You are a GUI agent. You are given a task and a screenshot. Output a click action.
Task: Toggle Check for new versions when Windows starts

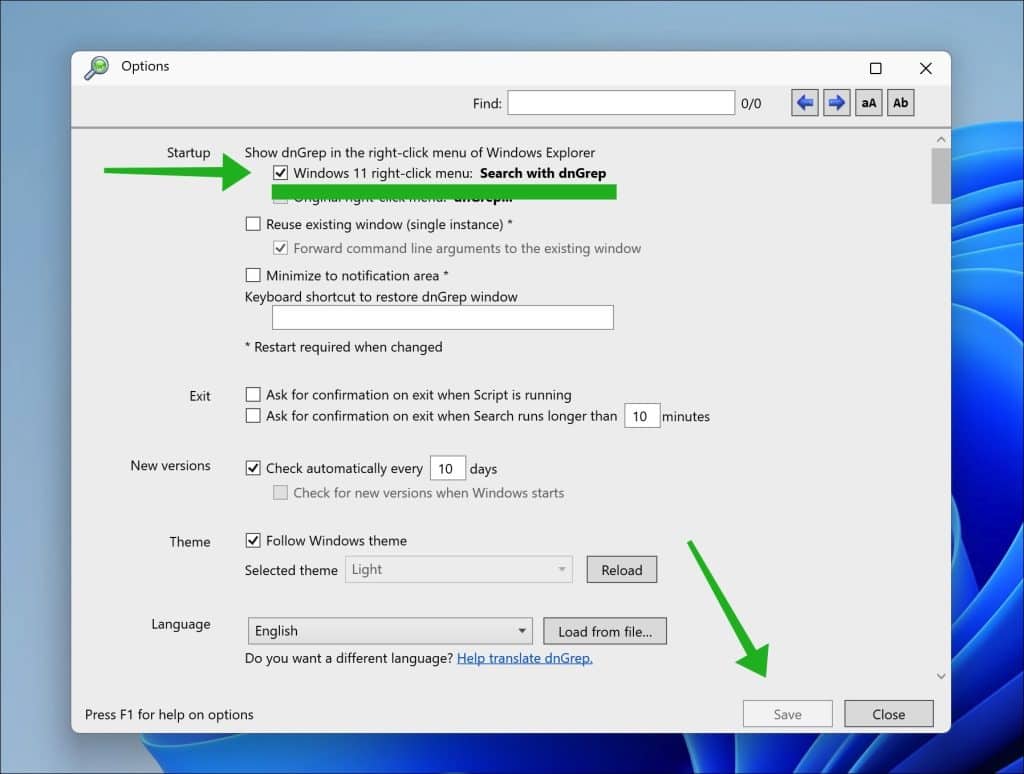click(280, 492)
